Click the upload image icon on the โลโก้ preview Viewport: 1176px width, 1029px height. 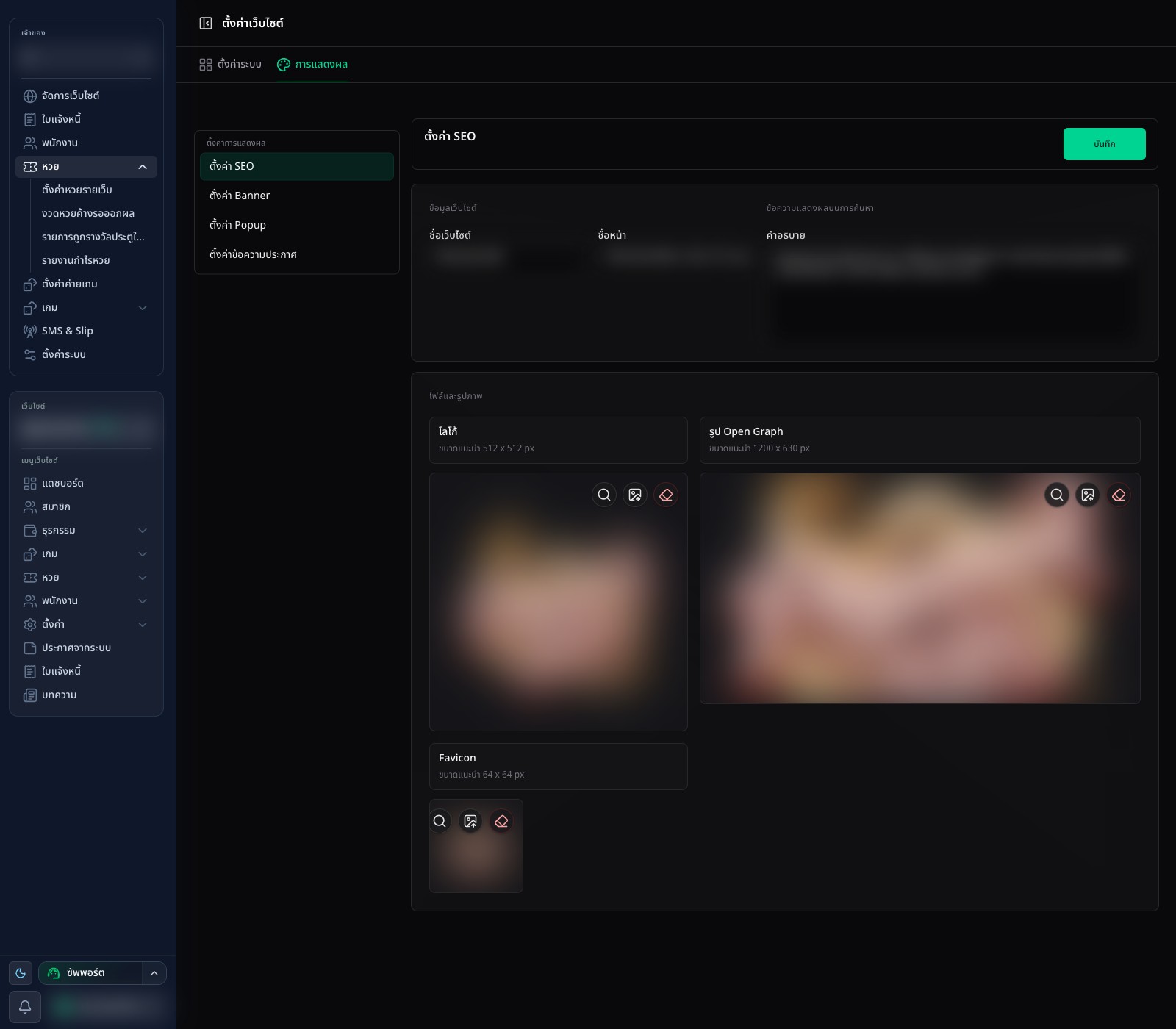(x=635, y=495)
